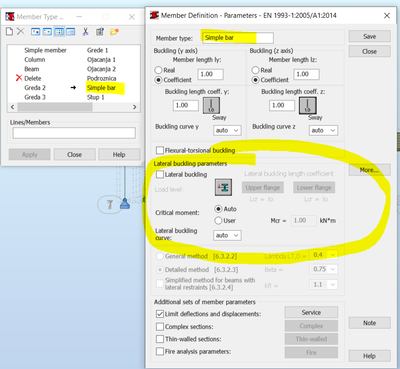Viewport: 400px width, 369px height.
Task: Tick Flexural-torsional buckling checkbox
Action: [x=160, y=150]
